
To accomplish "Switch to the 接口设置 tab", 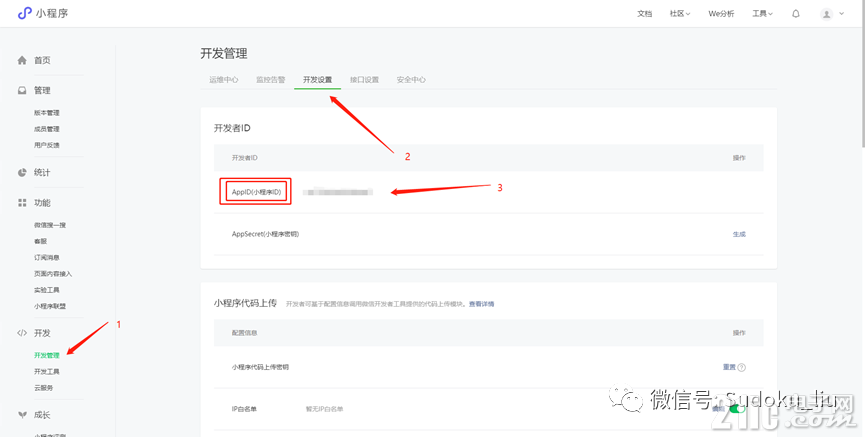I will click(x=364, y=79).
